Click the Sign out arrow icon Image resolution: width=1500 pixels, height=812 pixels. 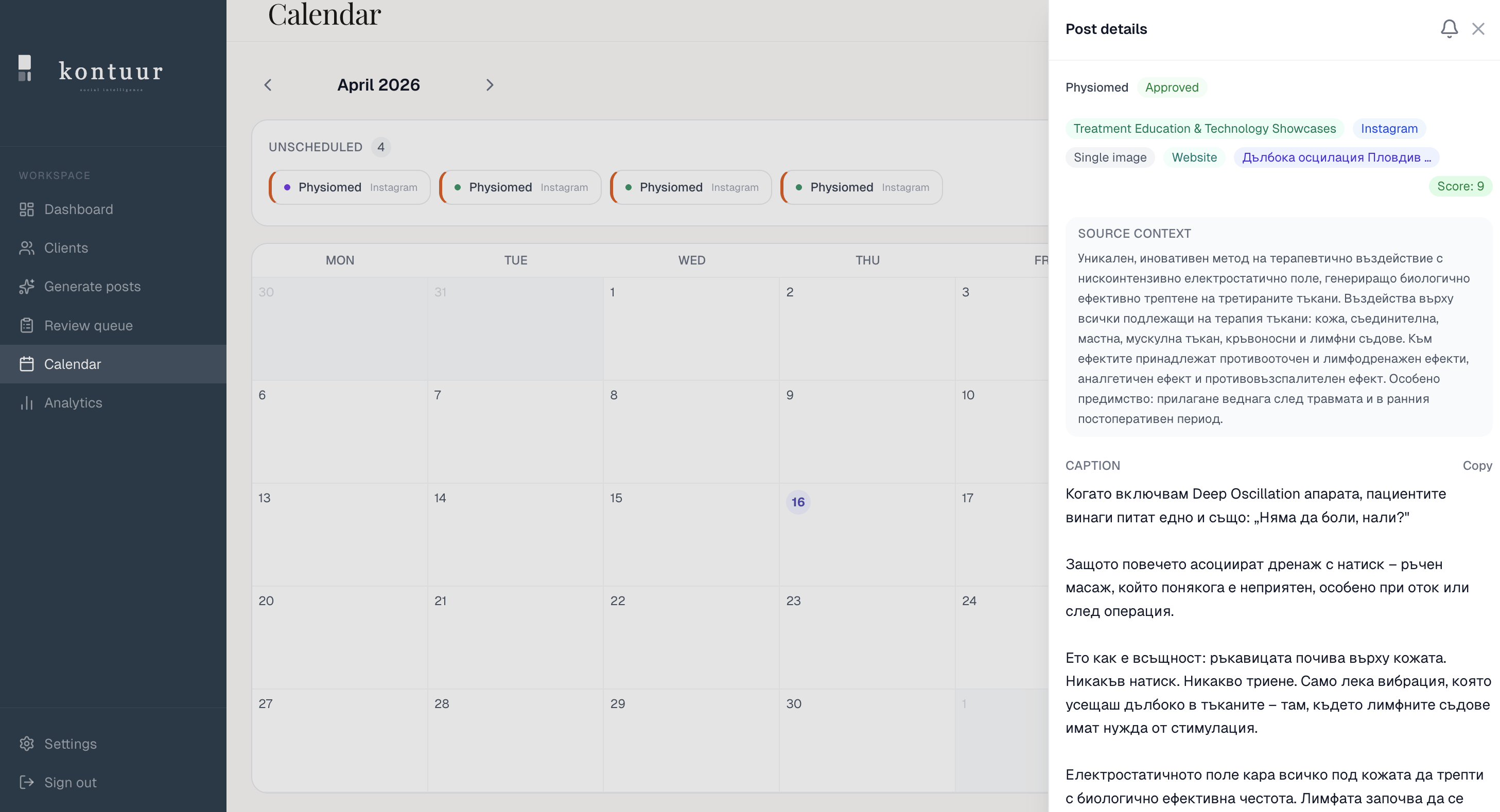(27, 782)
